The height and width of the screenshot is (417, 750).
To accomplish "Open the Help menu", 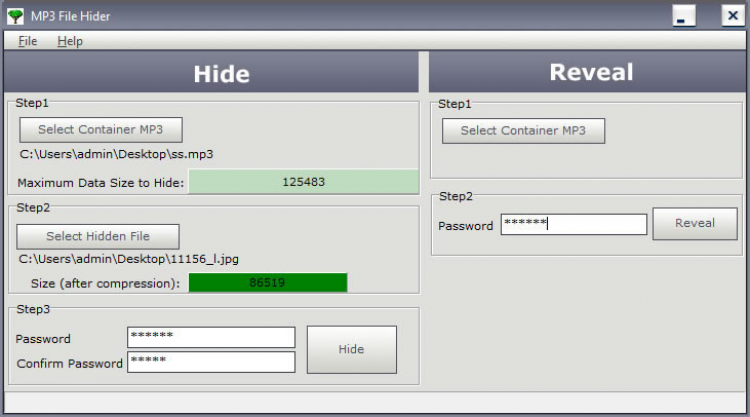I will coord(70,41).
